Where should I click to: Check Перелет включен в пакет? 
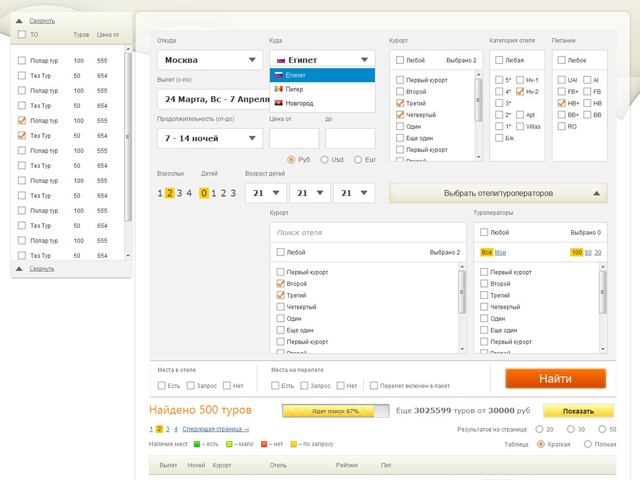click(373, 385)
